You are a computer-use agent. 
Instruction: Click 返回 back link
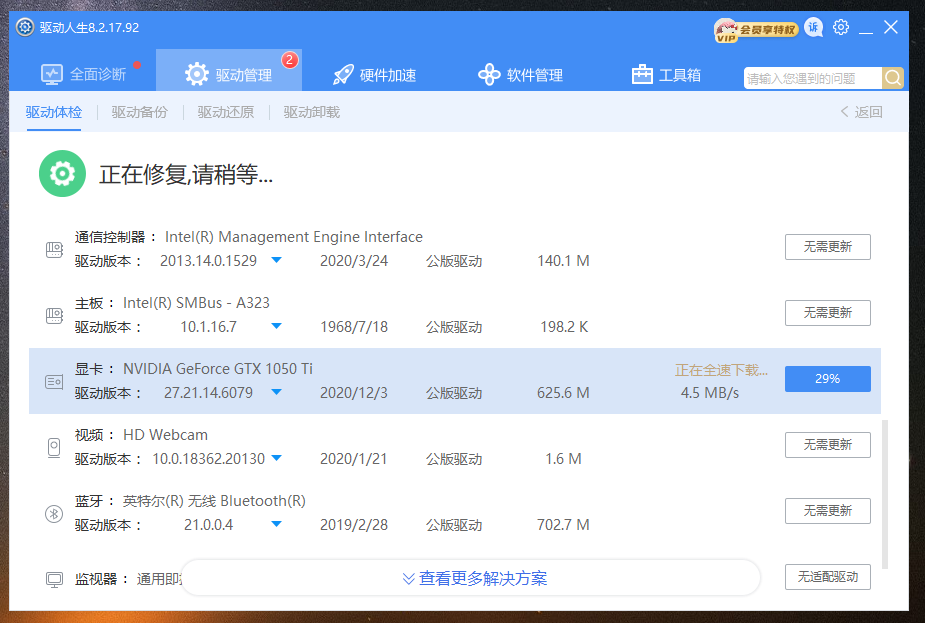(861, 112)
